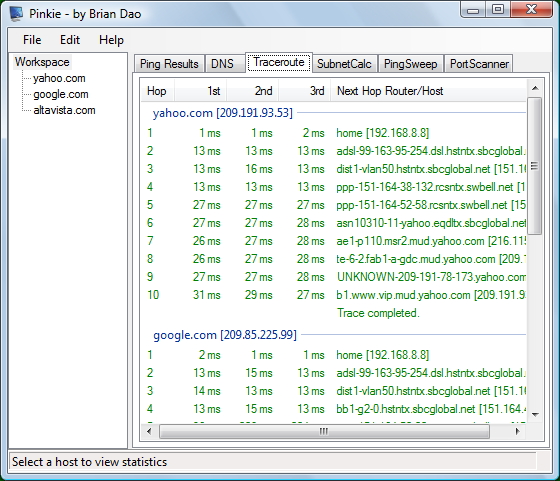Select yahoo.com in the Workspace tree
Viewport: 560px width, 481px height.
click(x=59, y=78)
